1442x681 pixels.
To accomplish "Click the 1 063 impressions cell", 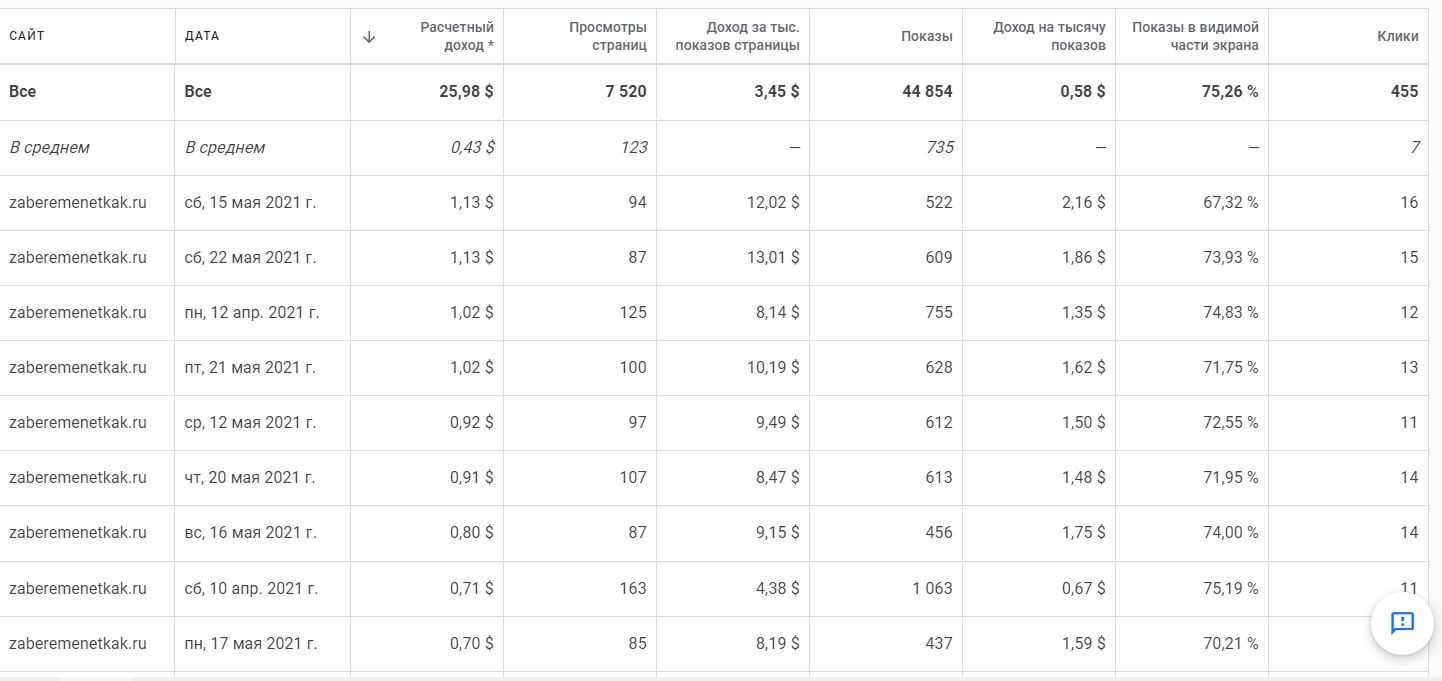I will [932, 589].
